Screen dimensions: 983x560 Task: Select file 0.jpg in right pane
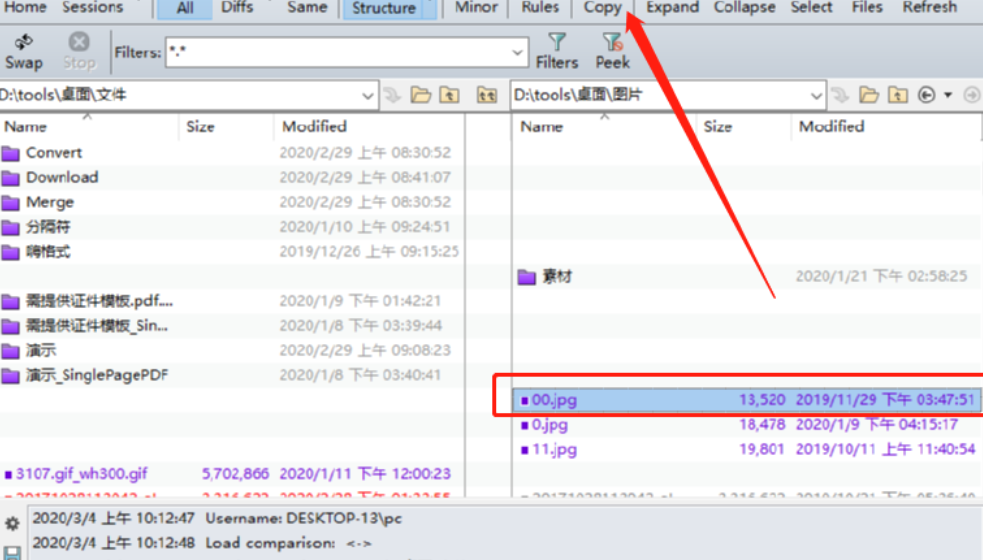pos(747,425)
